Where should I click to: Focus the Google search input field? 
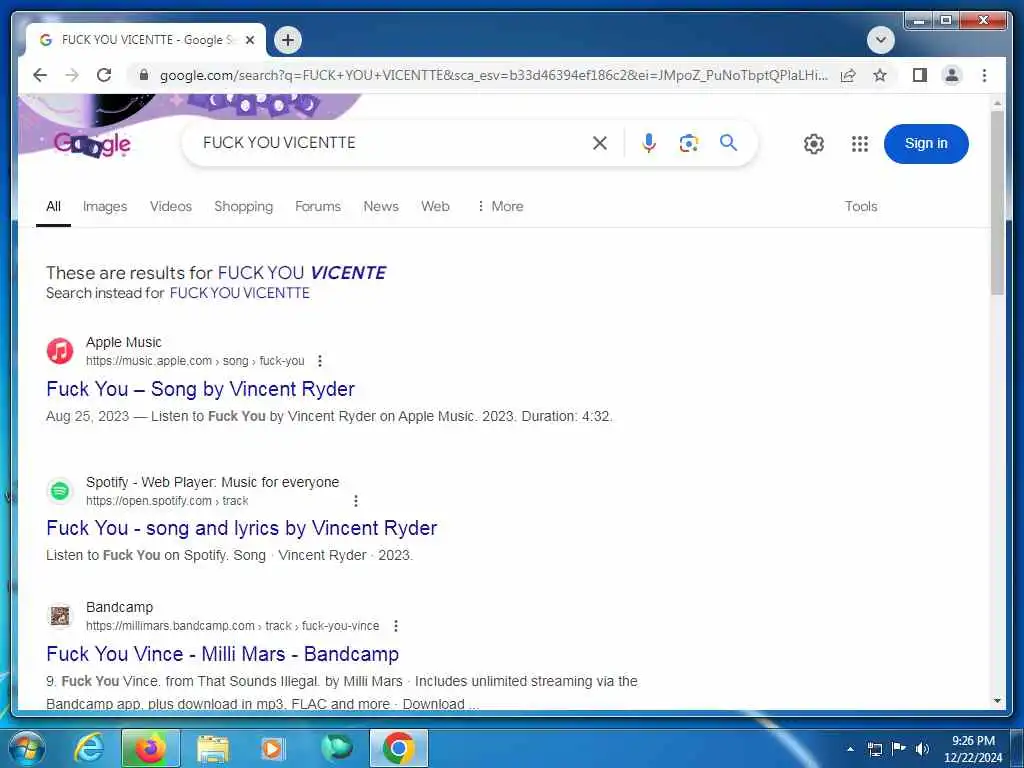(x=392, y=143)
